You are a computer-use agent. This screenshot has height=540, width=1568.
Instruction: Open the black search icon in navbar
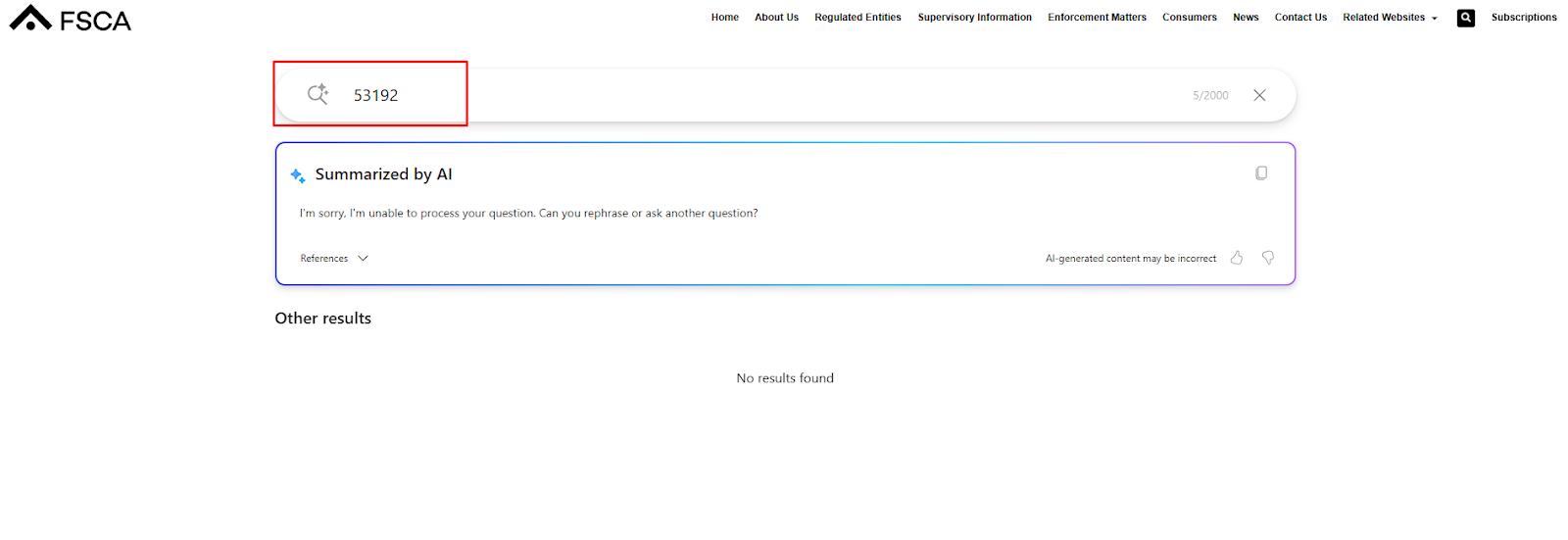click(x=1466, y=18)
